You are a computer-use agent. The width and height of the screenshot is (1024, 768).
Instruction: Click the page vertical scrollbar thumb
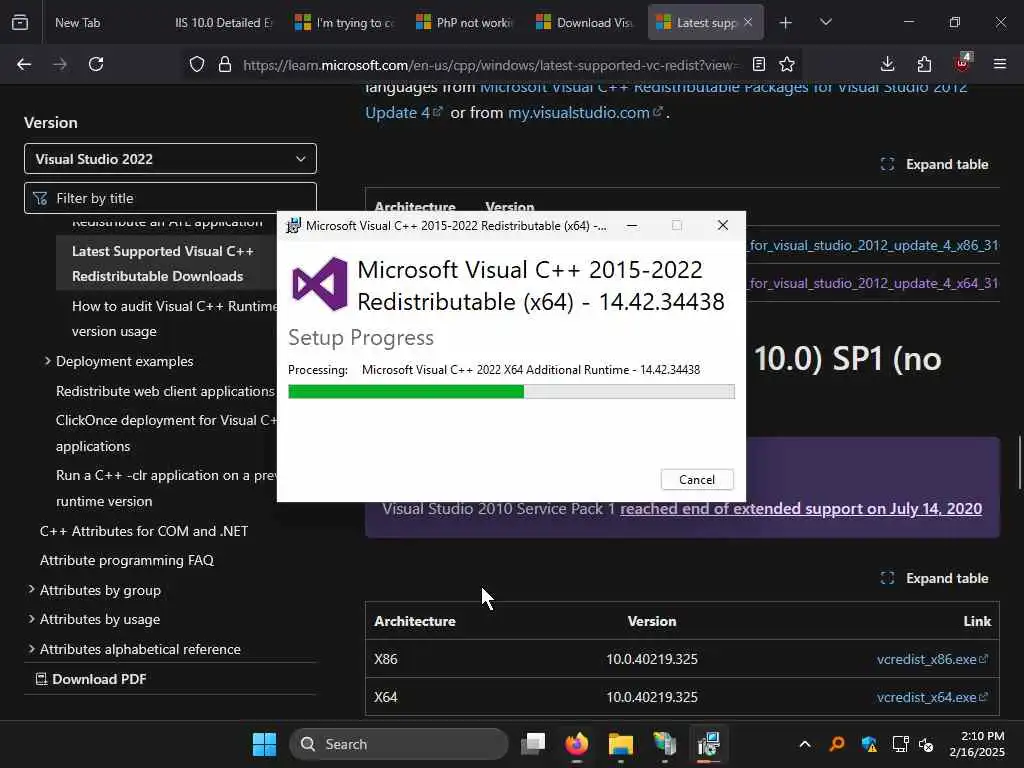[x=1019, y=462]
